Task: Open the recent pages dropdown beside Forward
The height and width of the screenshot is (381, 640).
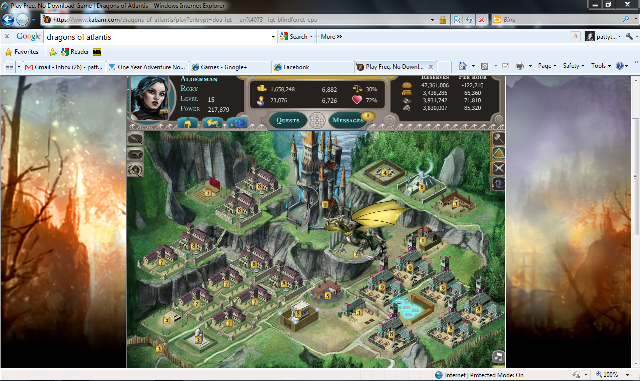Action: pyautogui.click(x=33, y=19)
